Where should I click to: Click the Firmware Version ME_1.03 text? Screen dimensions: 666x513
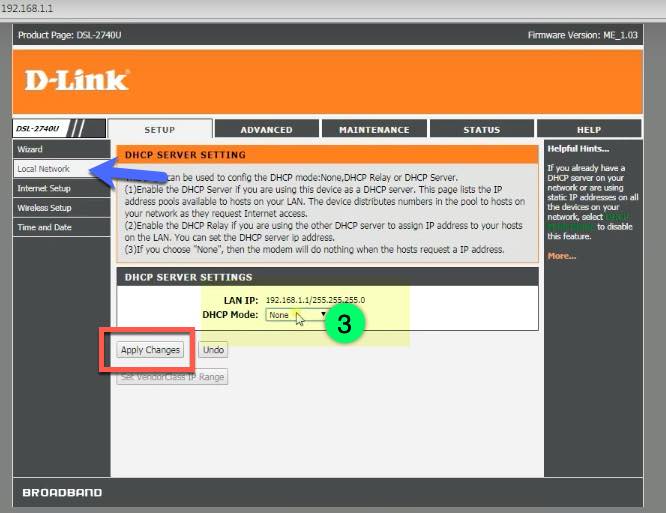582,35
